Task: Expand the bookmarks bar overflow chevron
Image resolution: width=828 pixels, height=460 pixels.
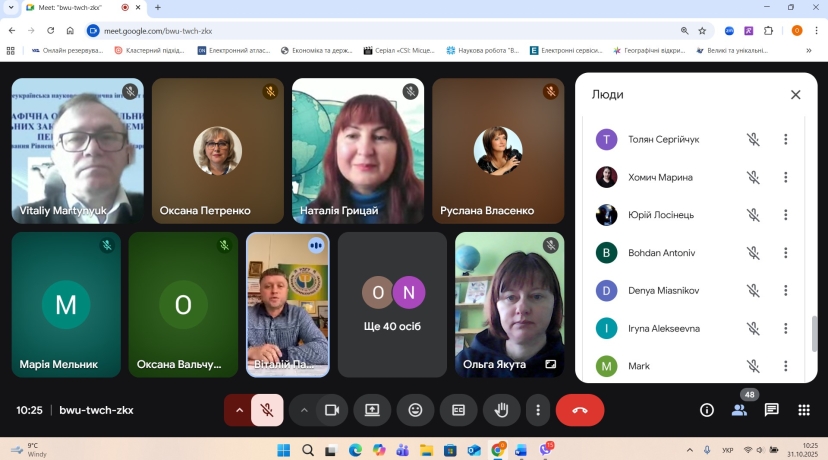Action: (808, 50)
